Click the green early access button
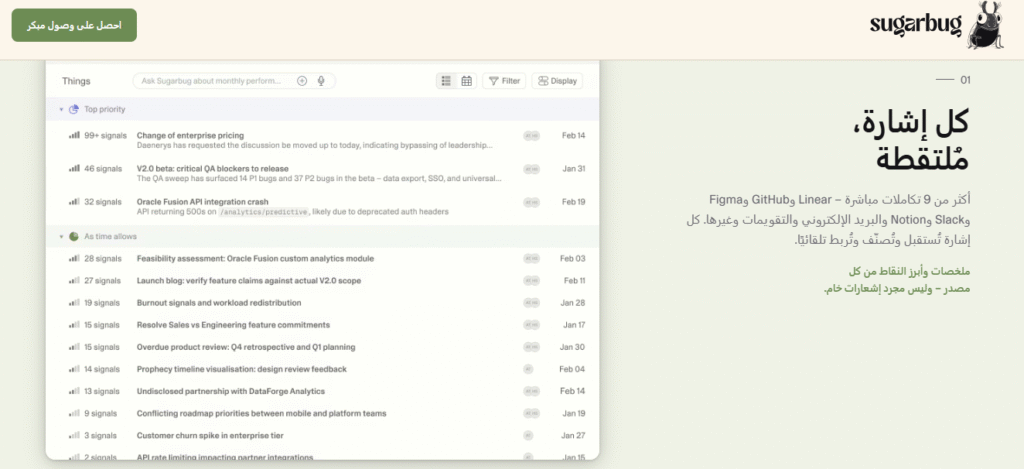This screenshot has width=1024, height=469. (x=74, y=25)
